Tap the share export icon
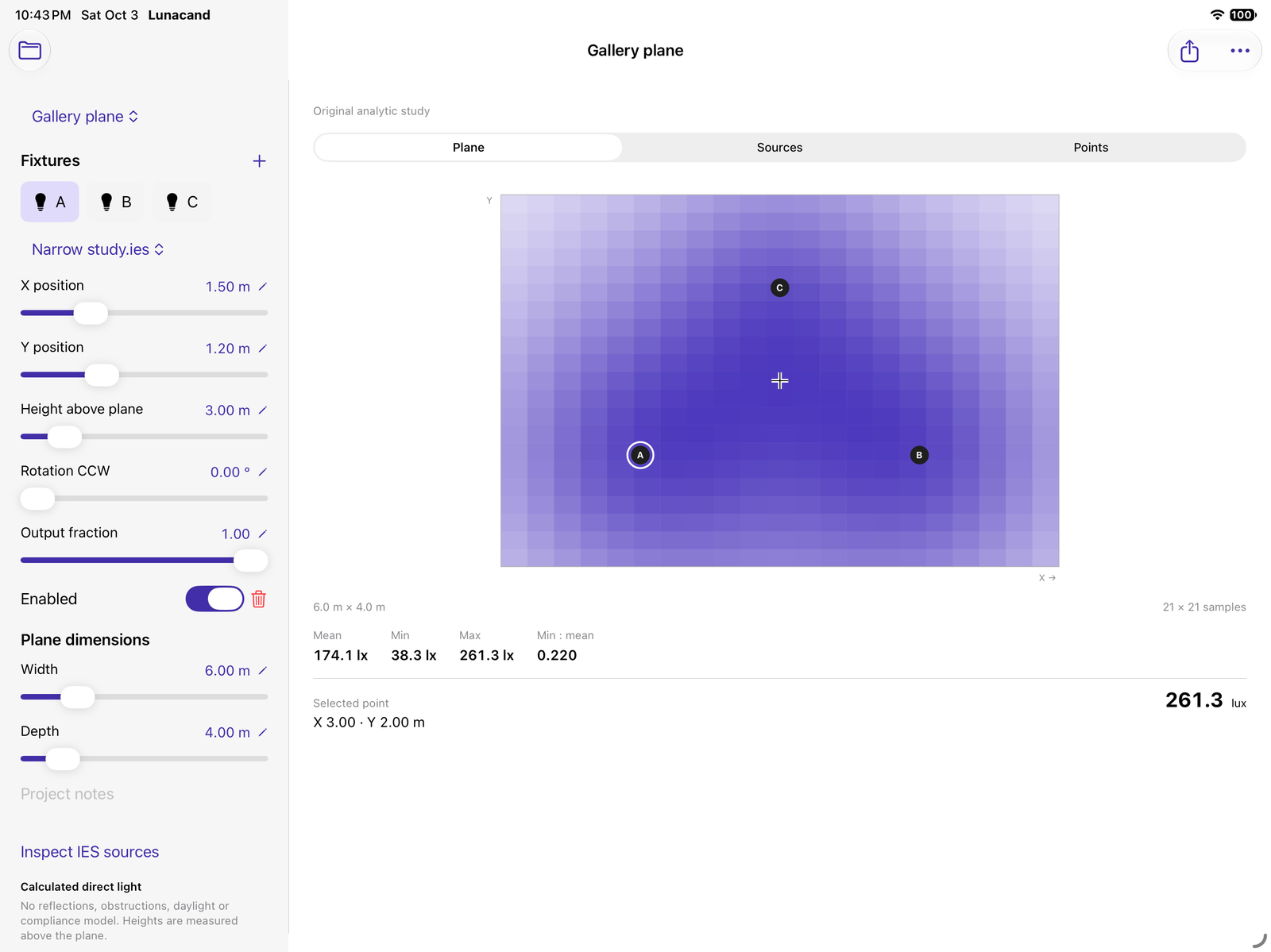The image size is (1271, 952). point(1189,51)
